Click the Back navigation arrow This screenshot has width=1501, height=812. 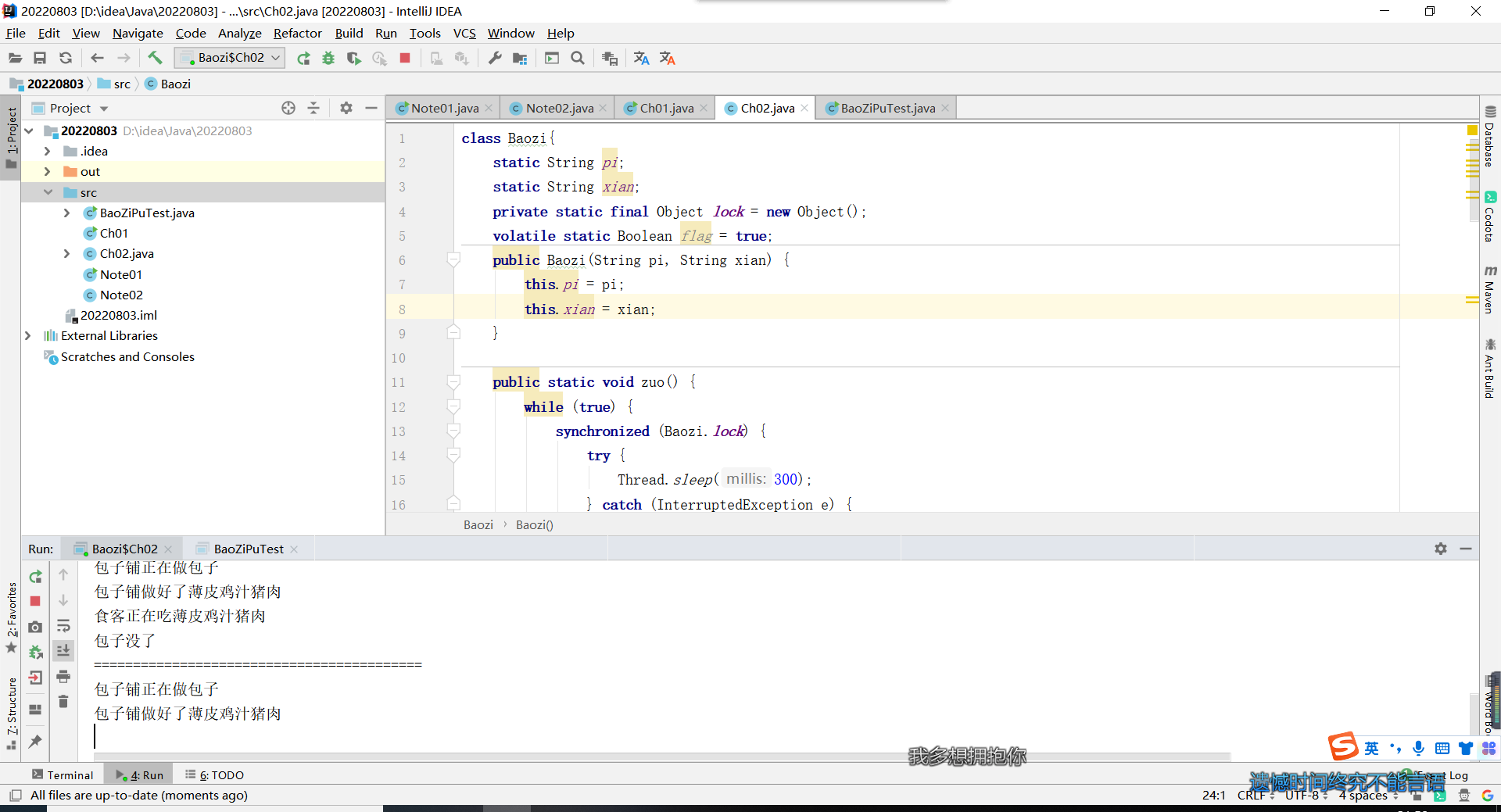tap(97, 58)
